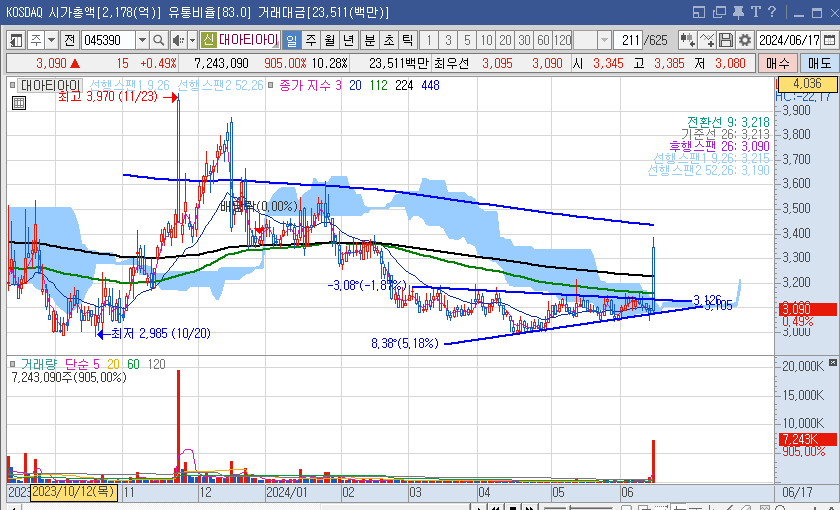This screenshot has width=840, height=510.
Task: Click the 거래량 volume indicator label
Action: click(39, 364)
